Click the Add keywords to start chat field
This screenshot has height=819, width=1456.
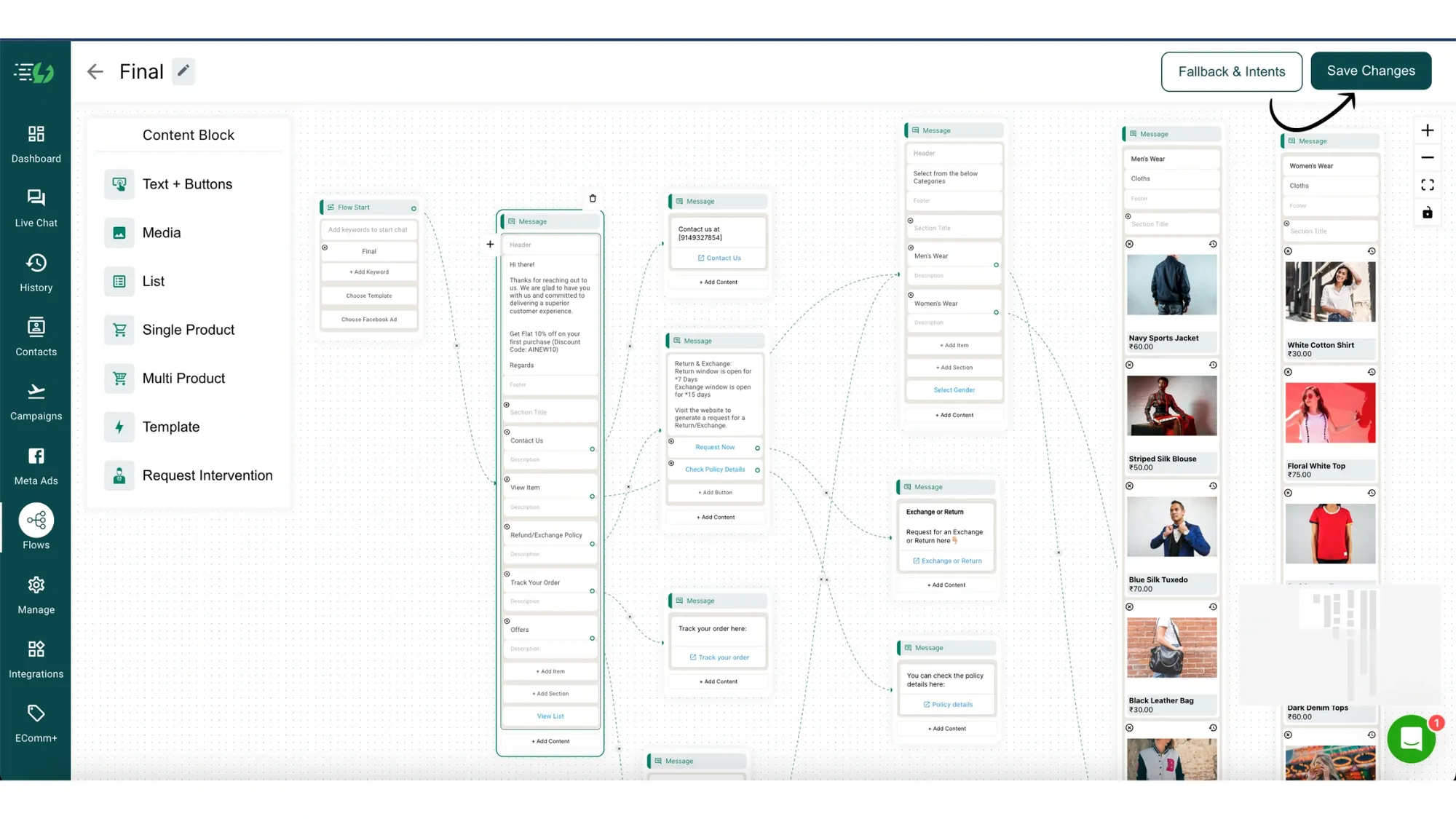[x=369, y=229]
